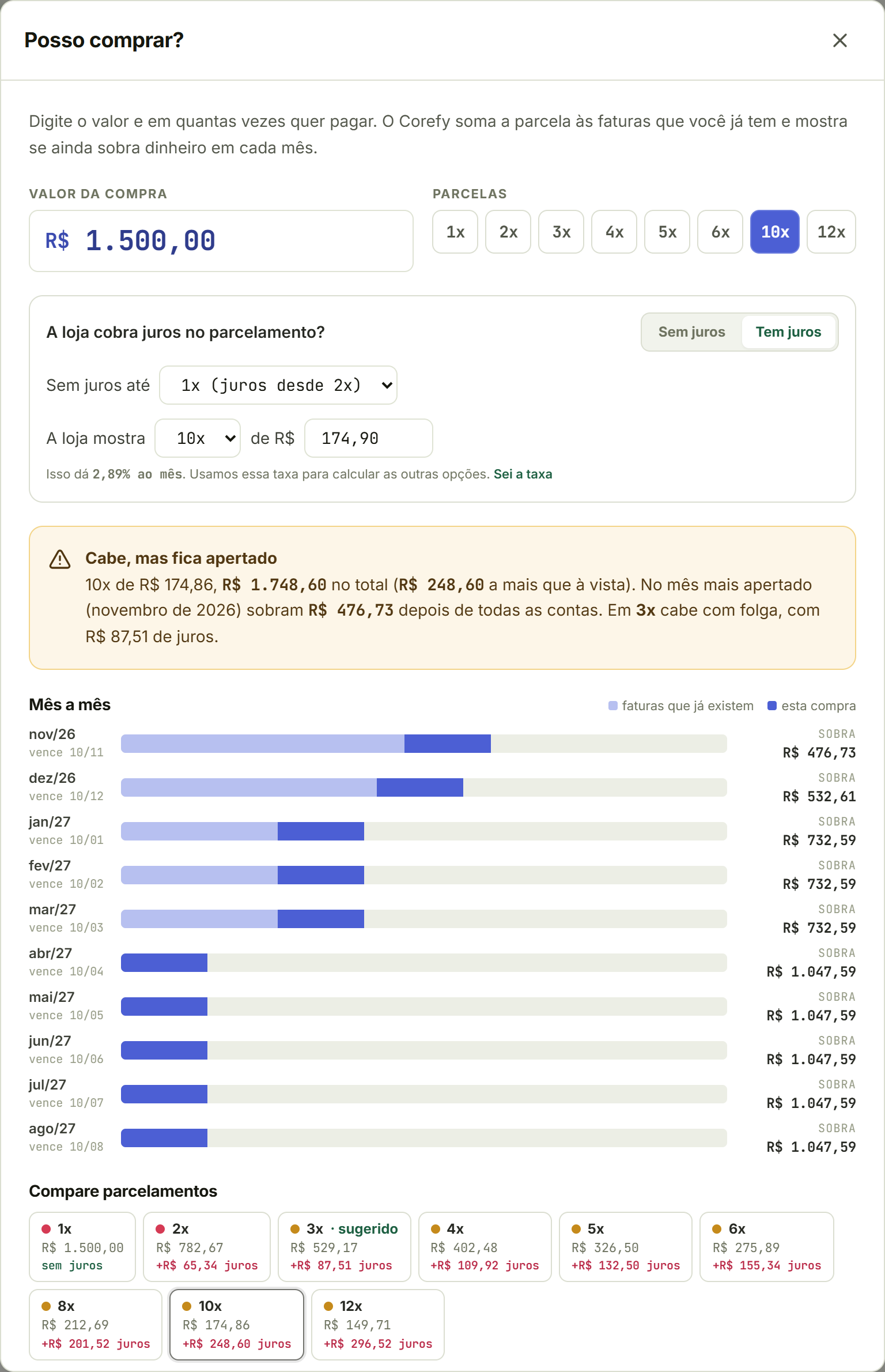Switch to Tem juros option
This screenshot has height=1372, width=885.
coord(788,332)
